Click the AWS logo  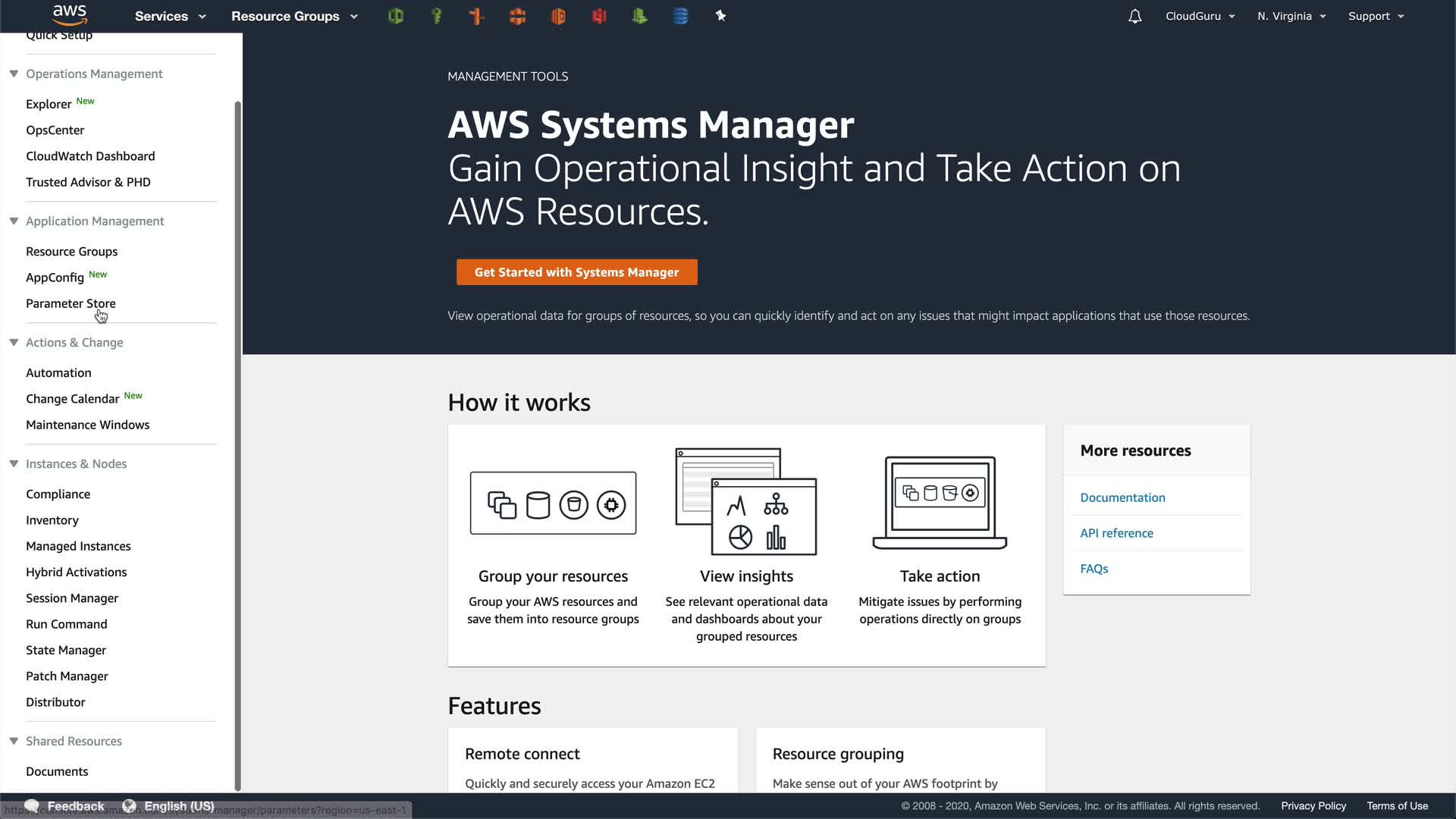tap(69, 14)
